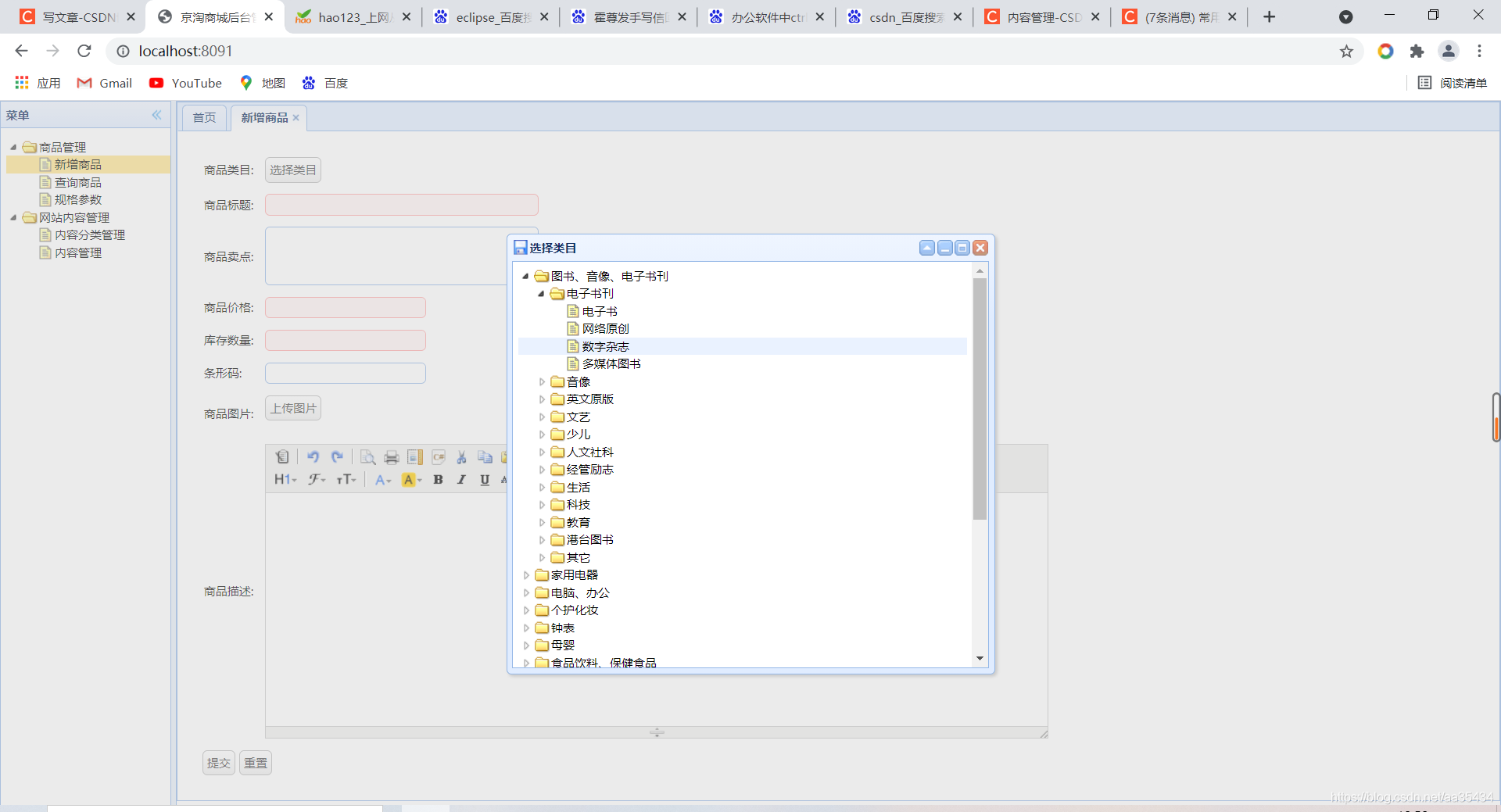This screenshot has width=1501, height=812.
Task: Click the undo arrow in editor toolbar
Action: [313, 457]
